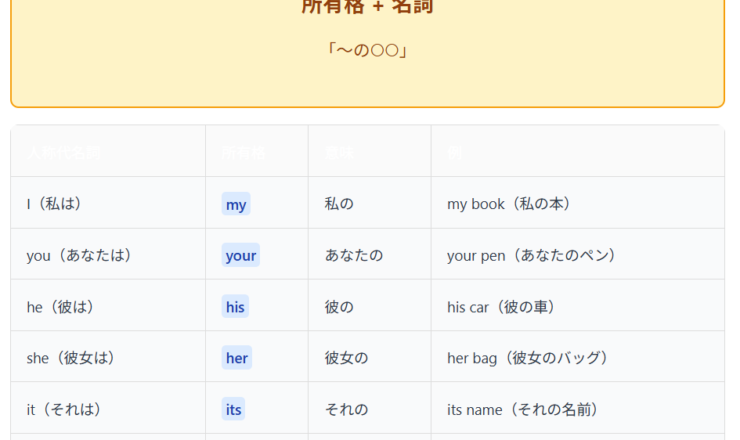This screenshot has height=440, width=740.
Task: Select the cell 'I（私は）'
Action: click(x=108, y=203)
